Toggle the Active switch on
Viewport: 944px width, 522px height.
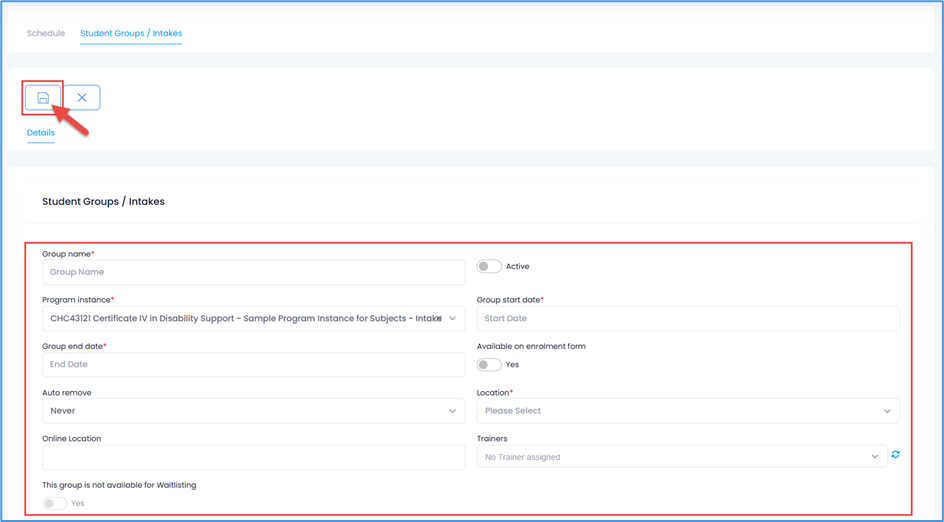click(489, 267)
